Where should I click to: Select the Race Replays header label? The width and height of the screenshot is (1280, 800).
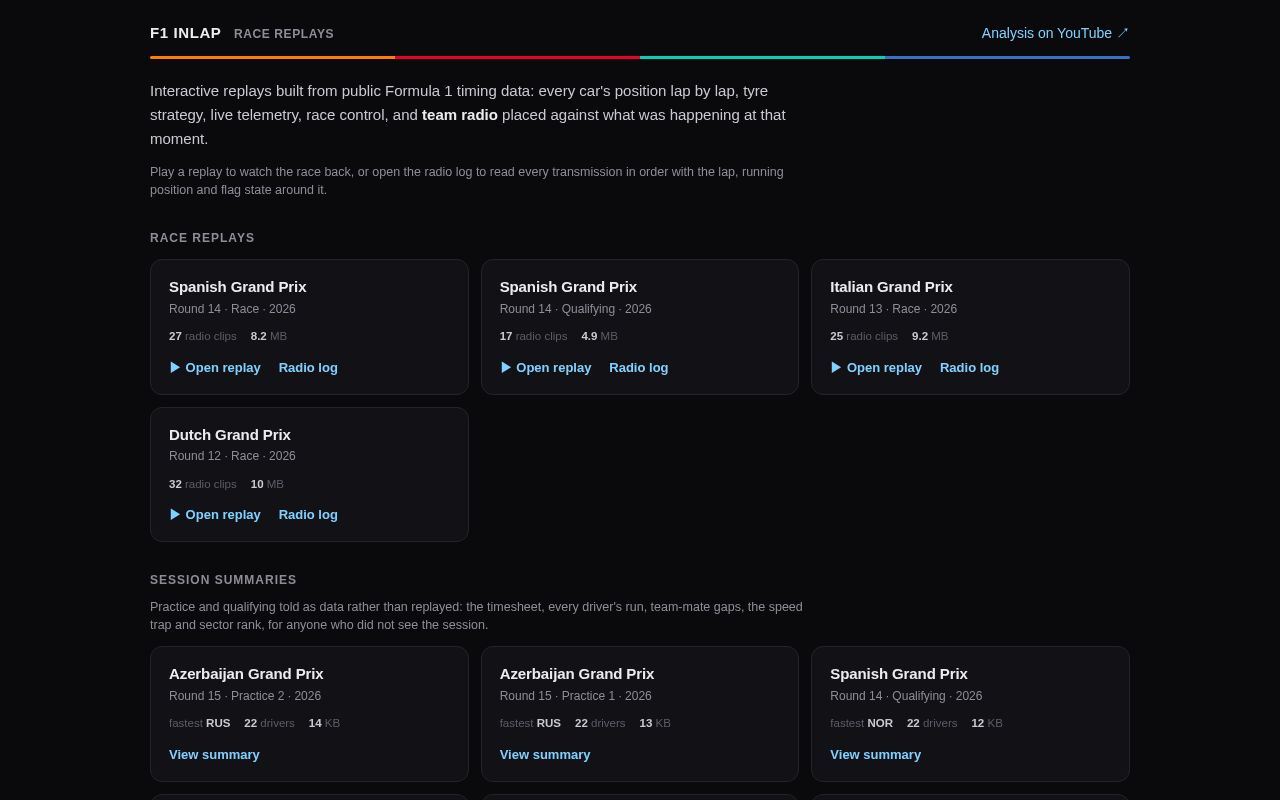tap(284, 34)
